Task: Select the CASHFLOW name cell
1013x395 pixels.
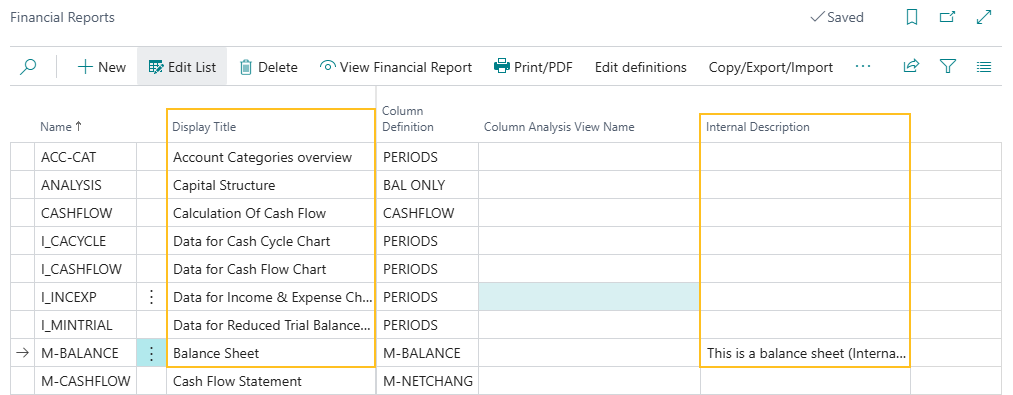Action: click(85, 213)
